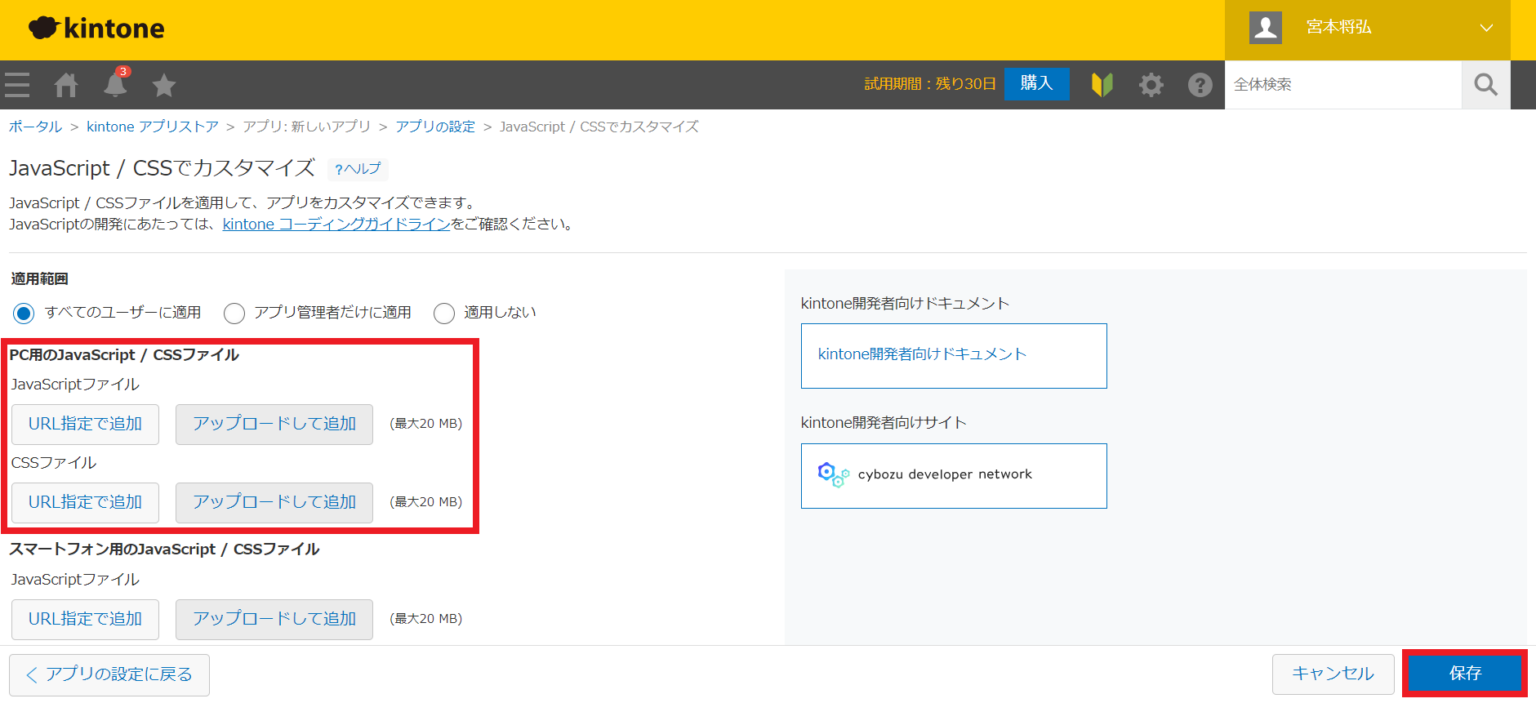Click the help question mark icon

click(1200, 84)
